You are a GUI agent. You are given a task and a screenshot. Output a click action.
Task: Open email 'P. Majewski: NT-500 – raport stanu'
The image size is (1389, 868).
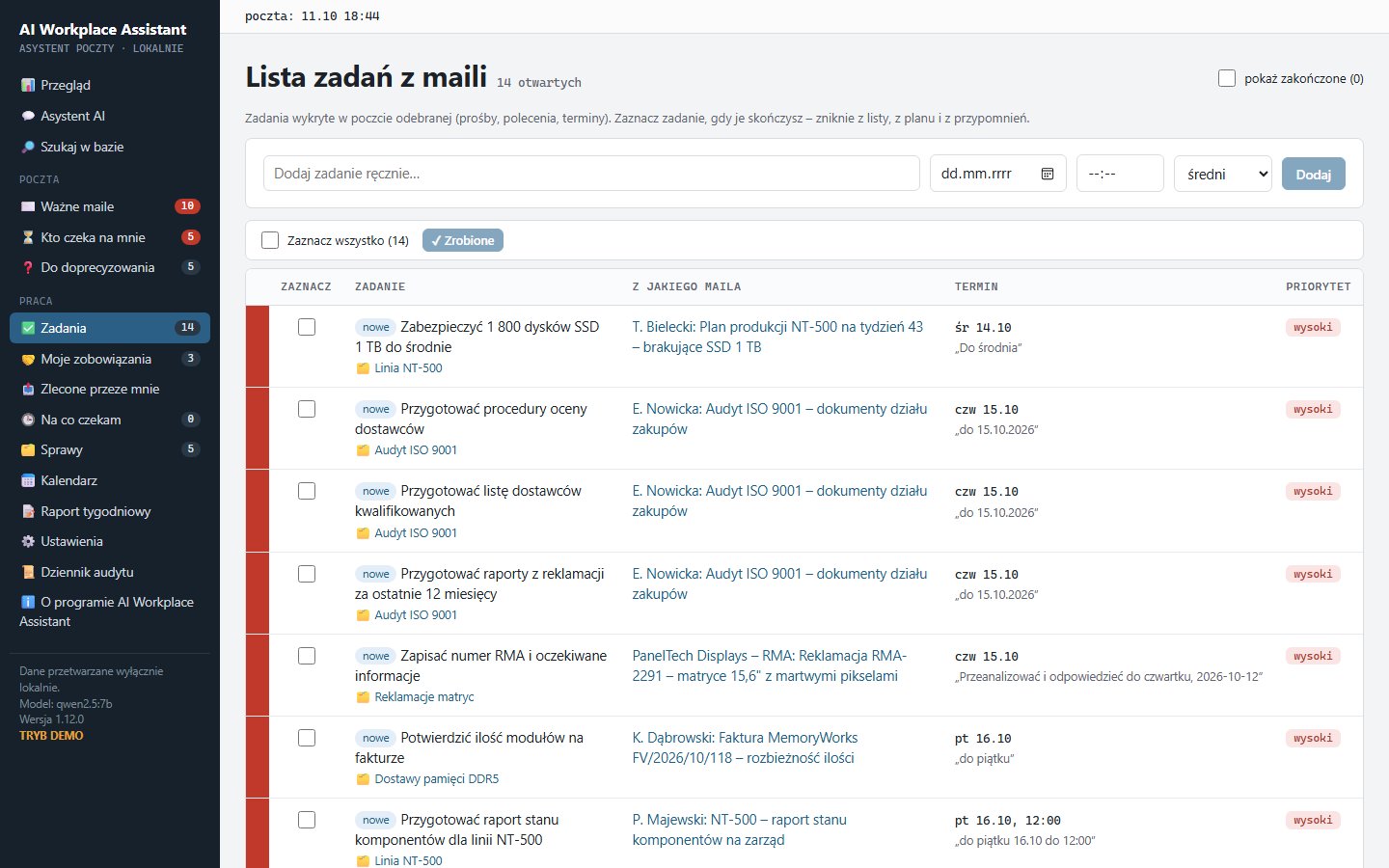[740, 829]
